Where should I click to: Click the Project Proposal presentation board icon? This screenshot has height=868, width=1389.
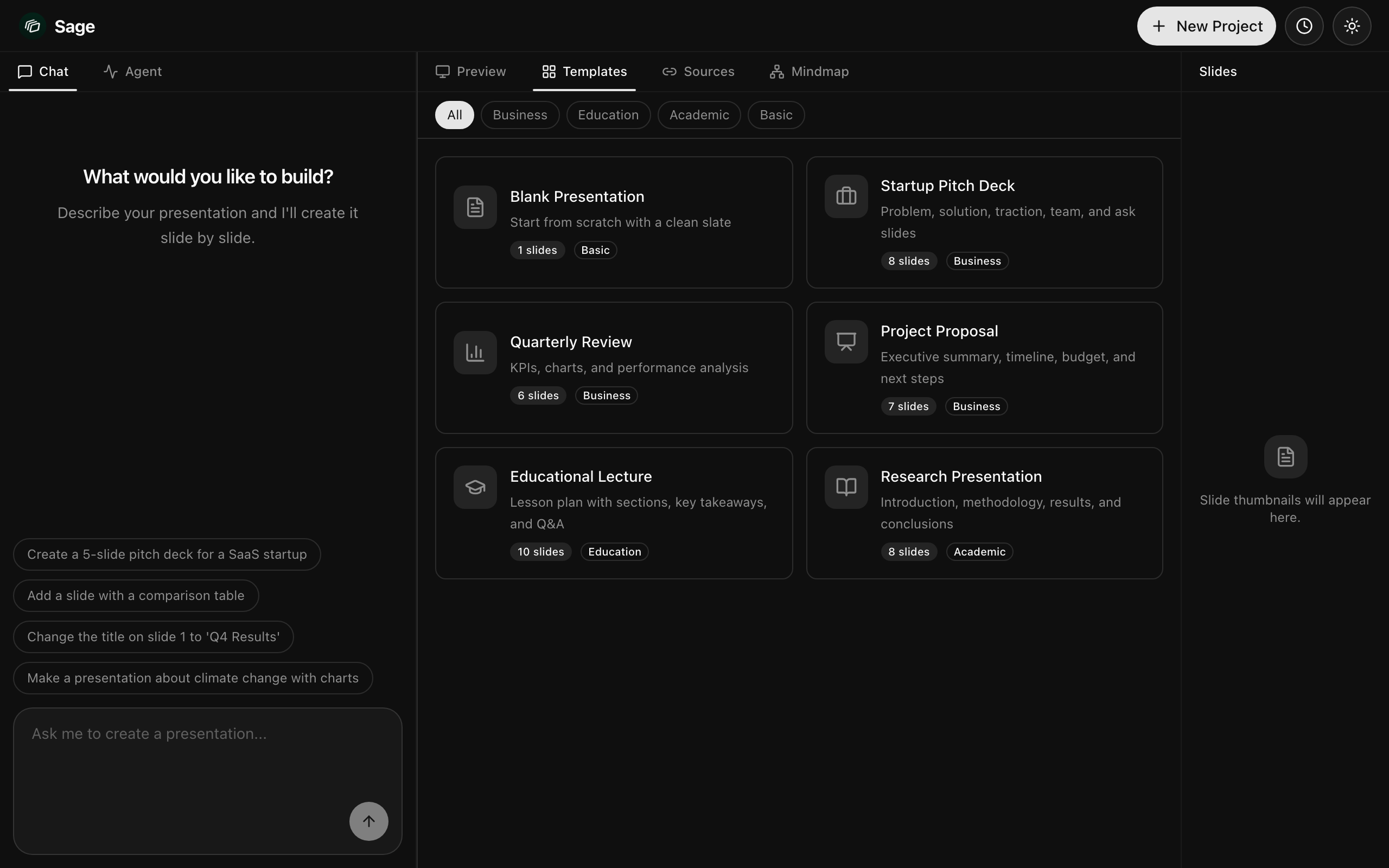tap(846, 342)
